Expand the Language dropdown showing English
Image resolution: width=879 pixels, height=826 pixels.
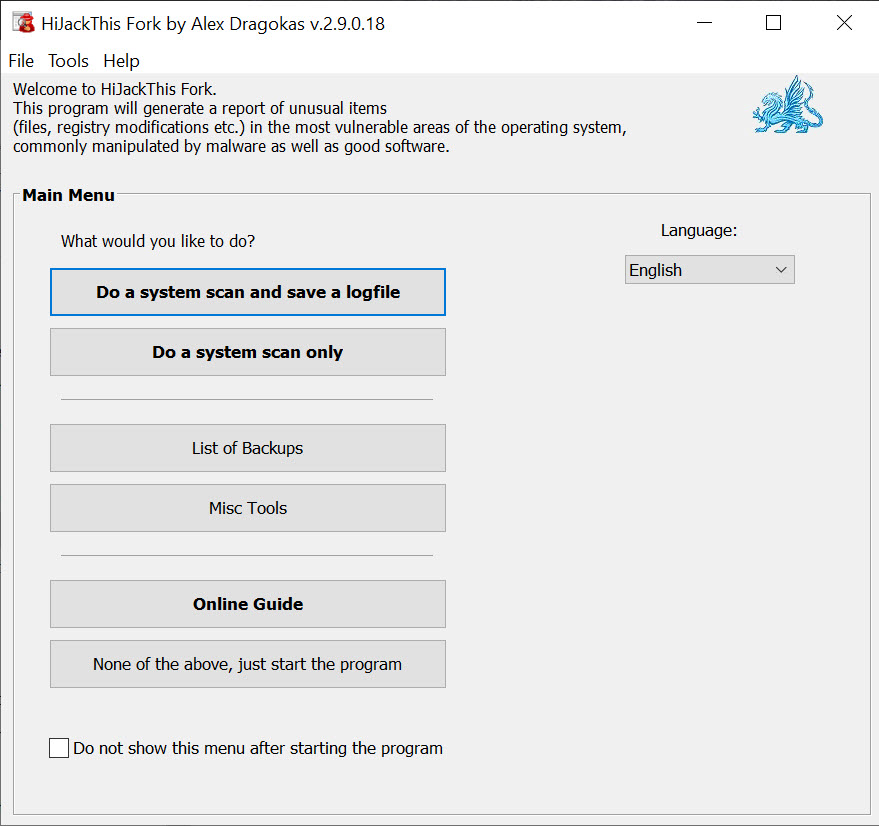710,270
